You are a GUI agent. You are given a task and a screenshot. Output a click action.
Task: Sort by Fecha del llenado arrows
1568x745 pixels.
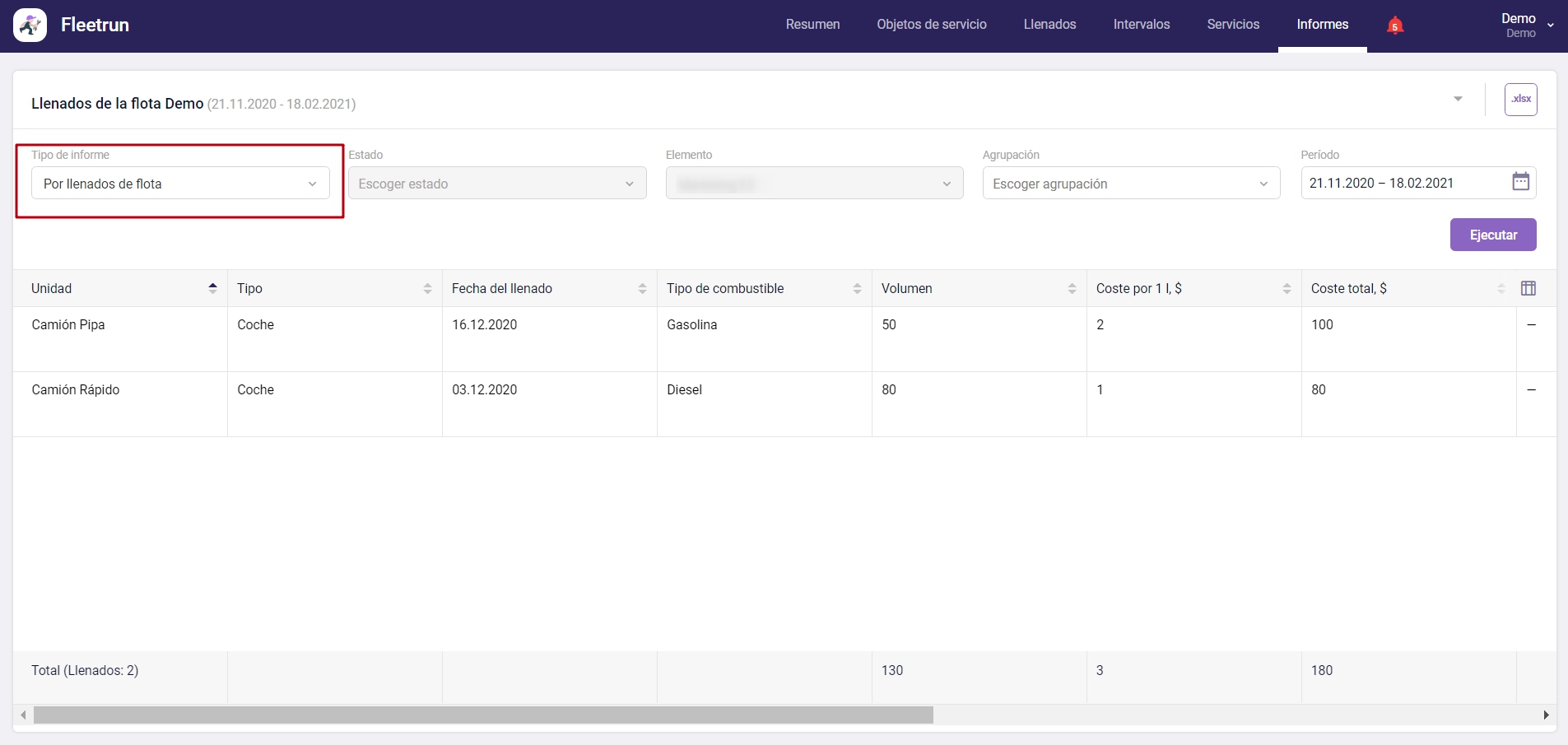click(642, 288)
